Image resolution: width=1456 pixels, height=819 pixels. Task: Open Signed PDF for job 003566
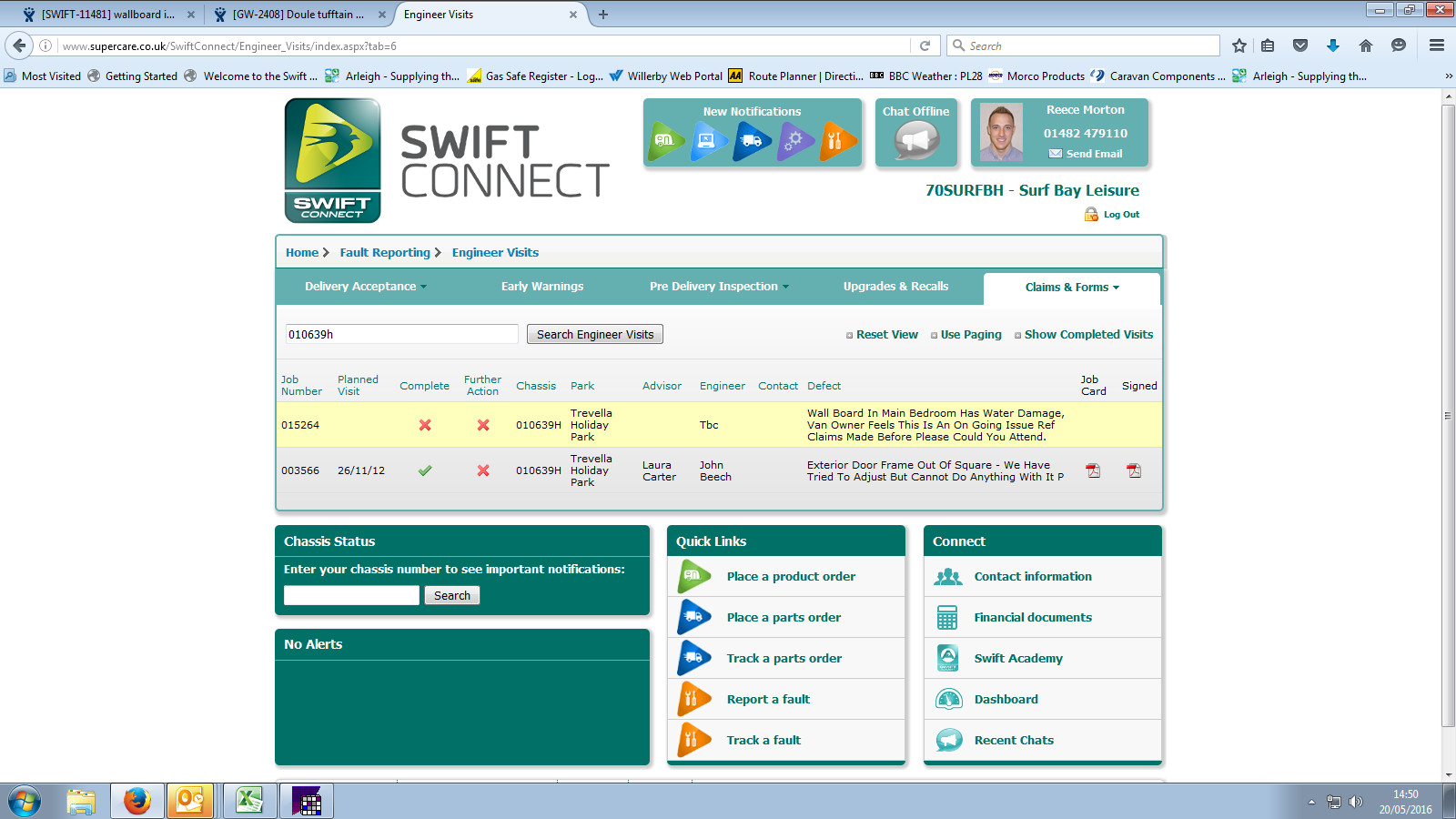point(1134,470)
